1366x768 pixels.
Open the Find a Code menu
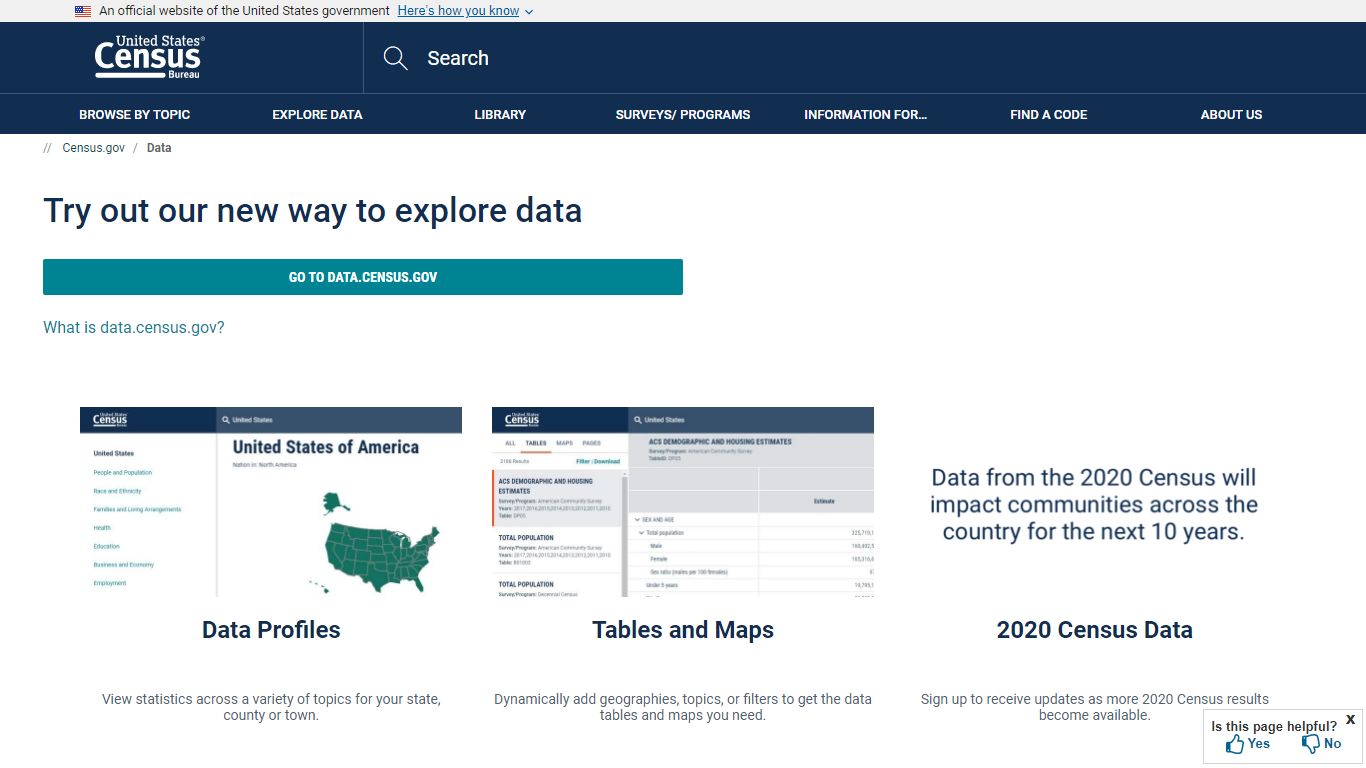coord(1049,114)
